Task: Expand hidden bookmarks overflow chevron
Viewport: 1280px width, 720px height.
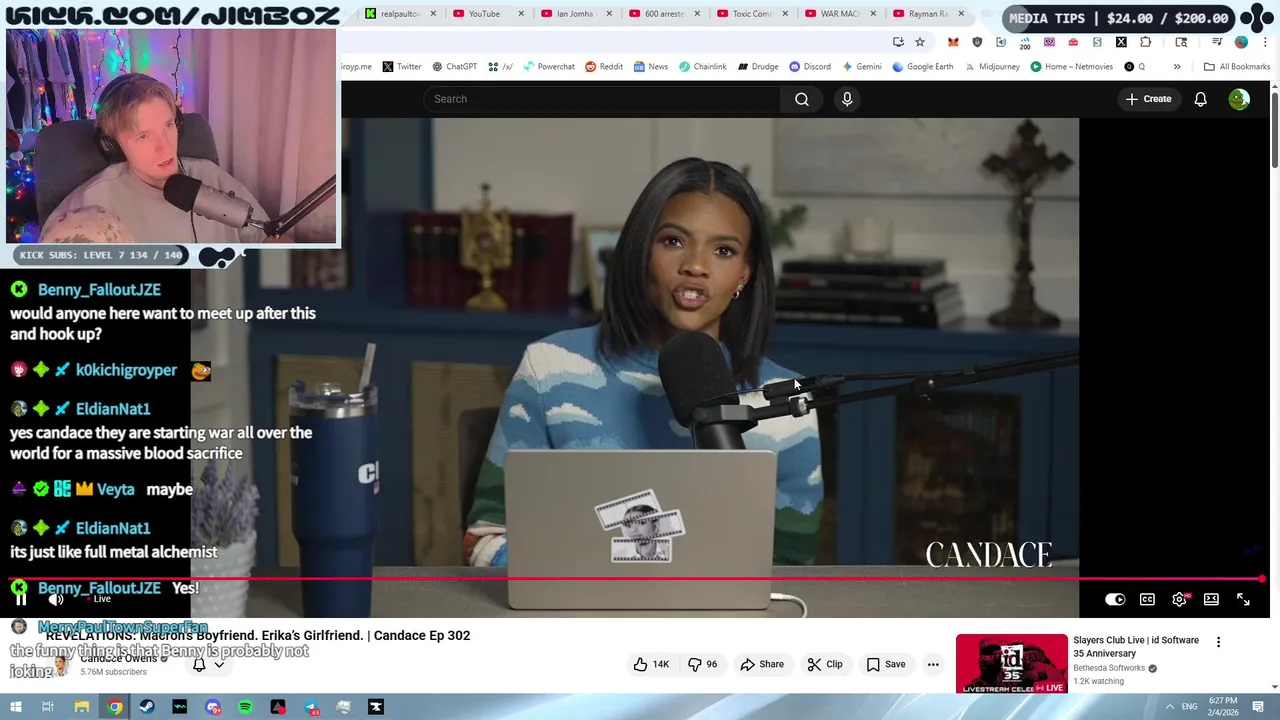Action: pos(1177,67)
